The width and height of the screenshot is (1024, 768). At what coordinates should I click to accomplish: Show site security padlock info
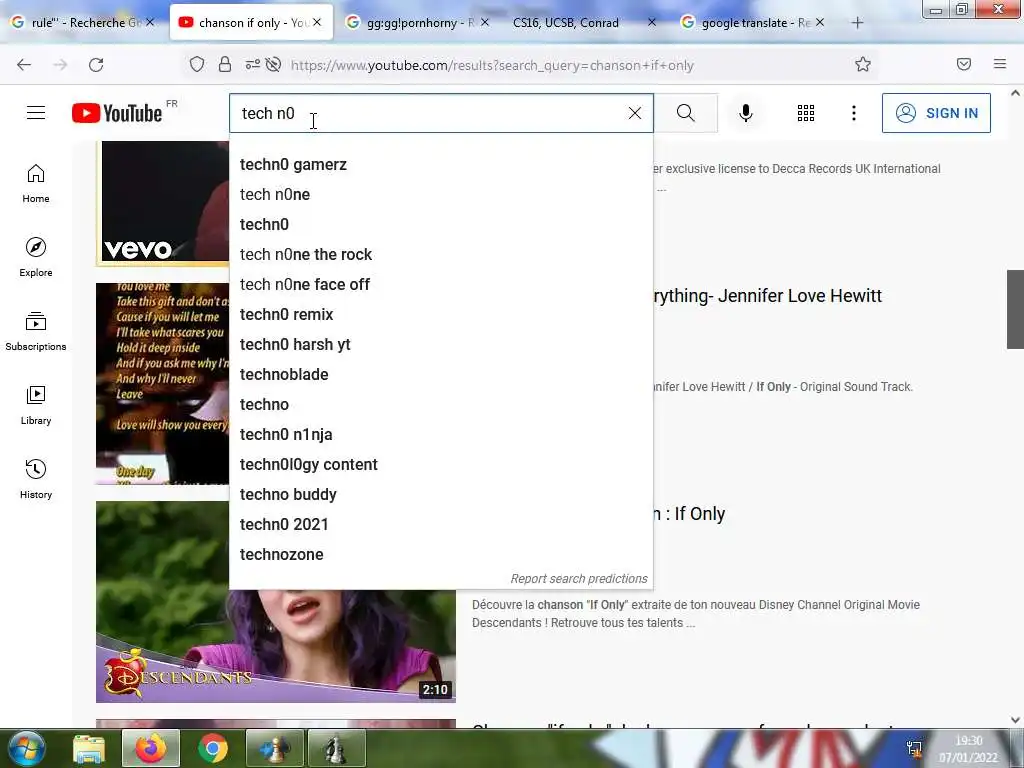(225, 64)
